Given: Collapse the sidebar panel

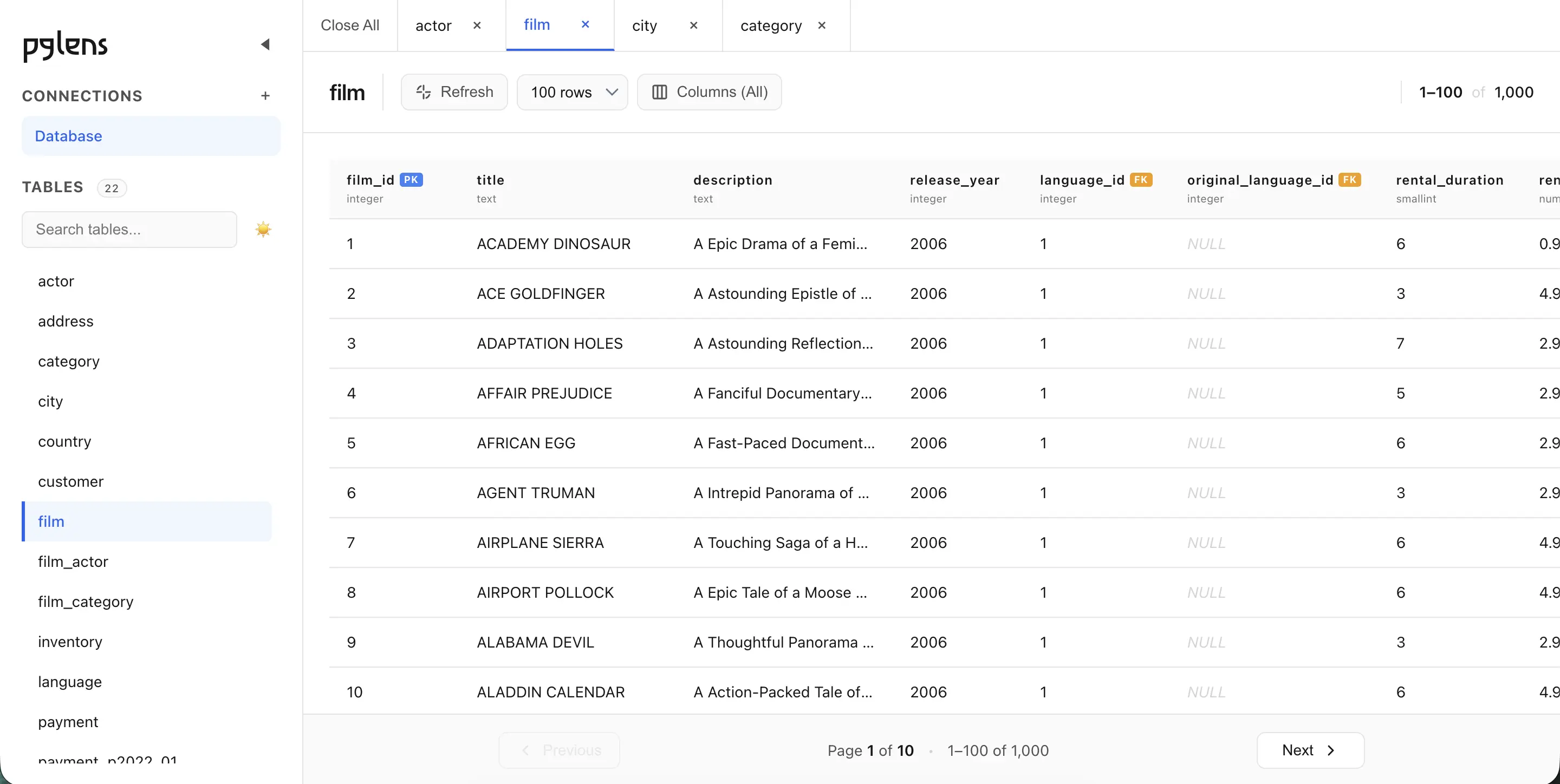Looking at the screenshot, I should pyautogui.click(x=265, y=44).
